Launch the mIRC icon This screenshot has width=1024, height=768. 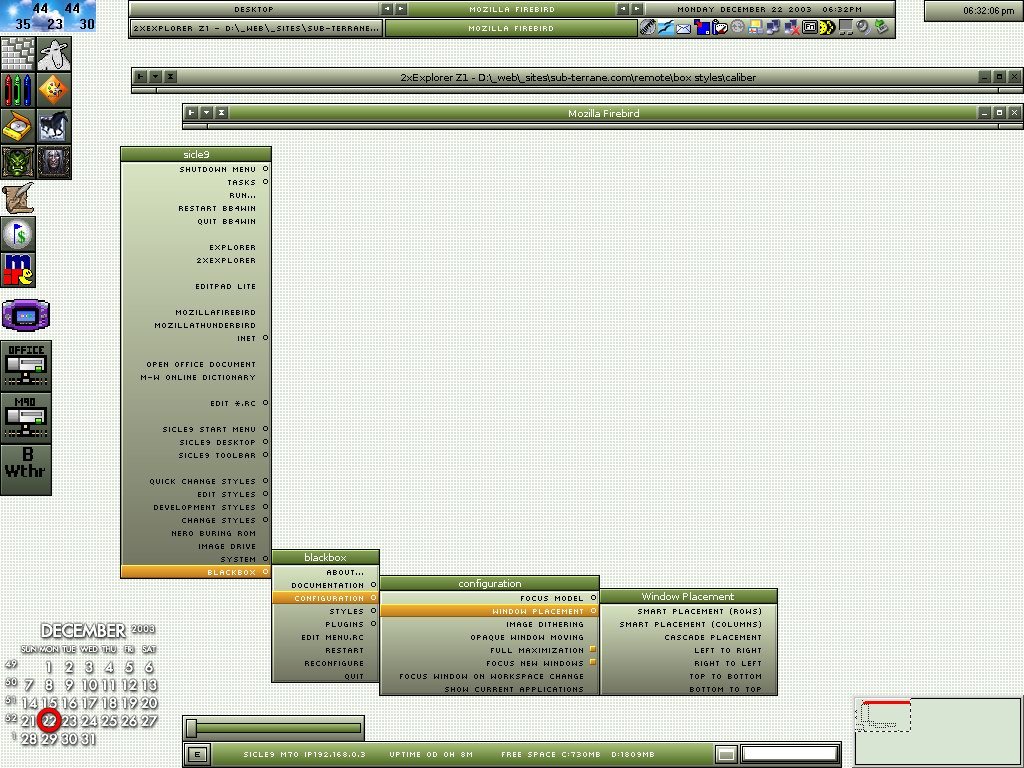click(18, 270)
